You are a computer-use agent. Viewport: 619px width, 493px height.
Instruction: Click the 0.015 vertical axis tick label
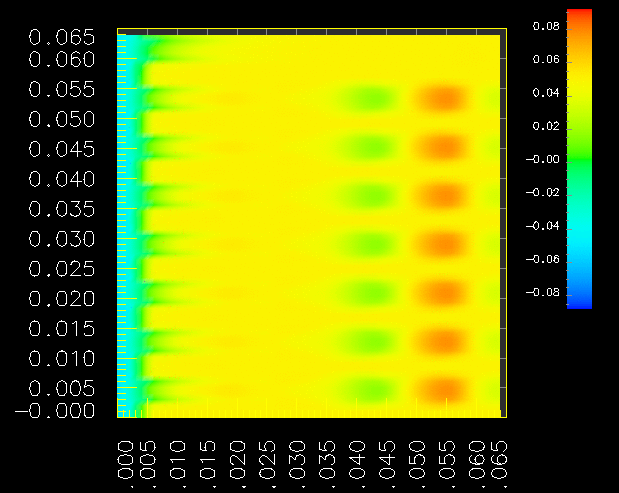[x=62, y=329]
